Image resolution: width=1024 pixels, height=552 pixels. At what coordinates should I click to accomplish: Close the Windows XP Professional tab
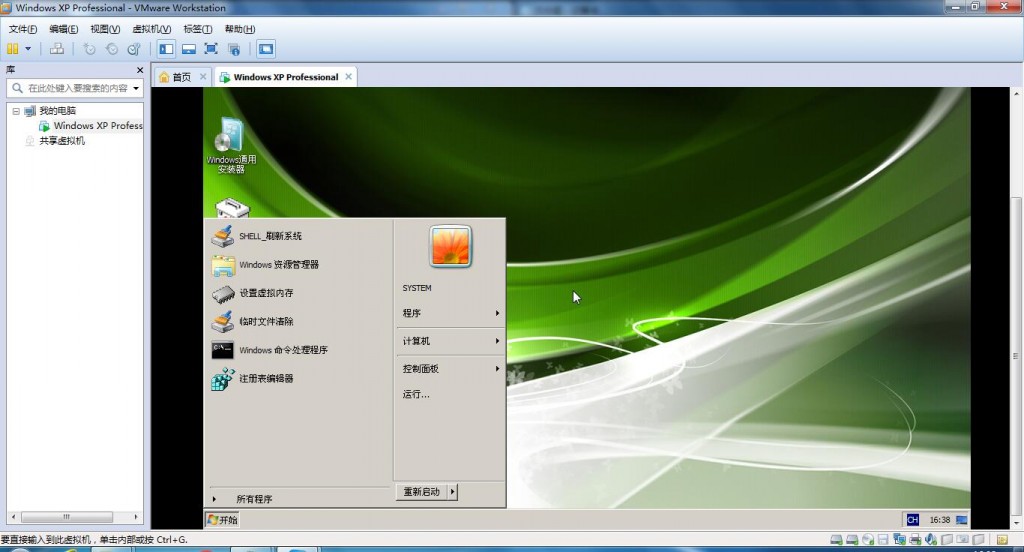click(349, 76)
